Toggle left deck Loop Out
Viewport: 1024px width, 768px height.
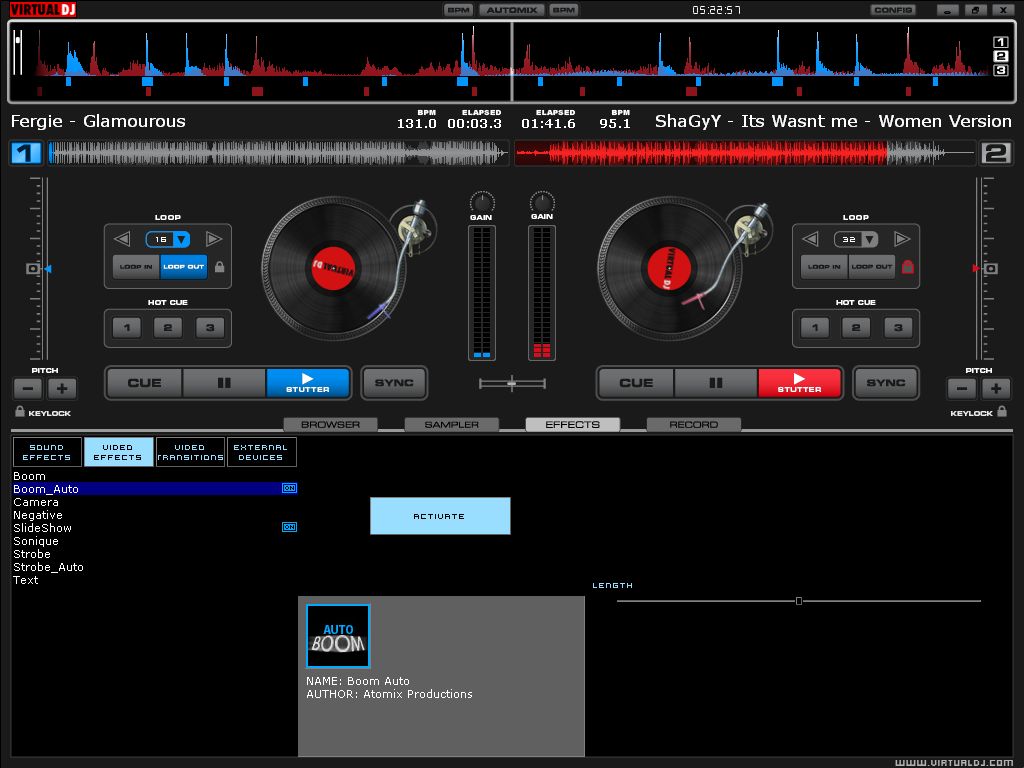[x=184, y=267]
